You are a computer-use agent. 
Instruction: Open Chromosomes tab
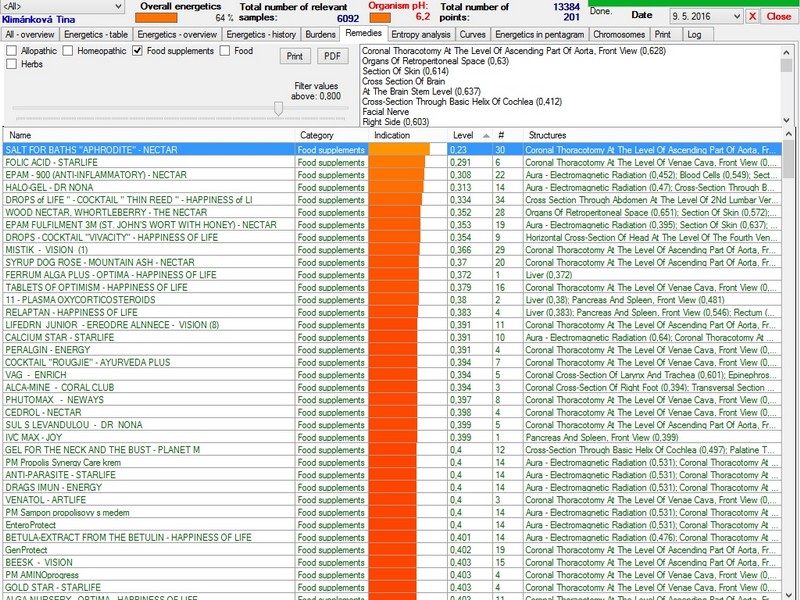[x=619, y=34]
